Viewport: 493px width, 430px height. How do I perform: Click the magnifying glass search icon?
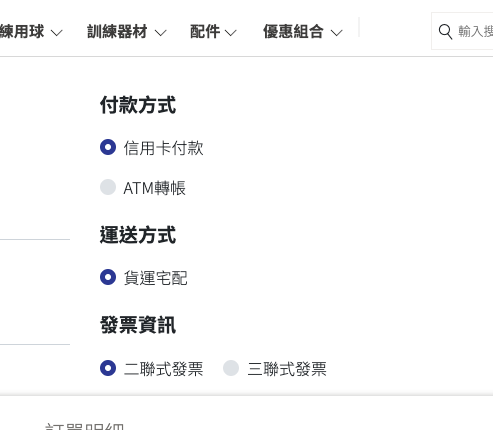click(x=445, y=32)
